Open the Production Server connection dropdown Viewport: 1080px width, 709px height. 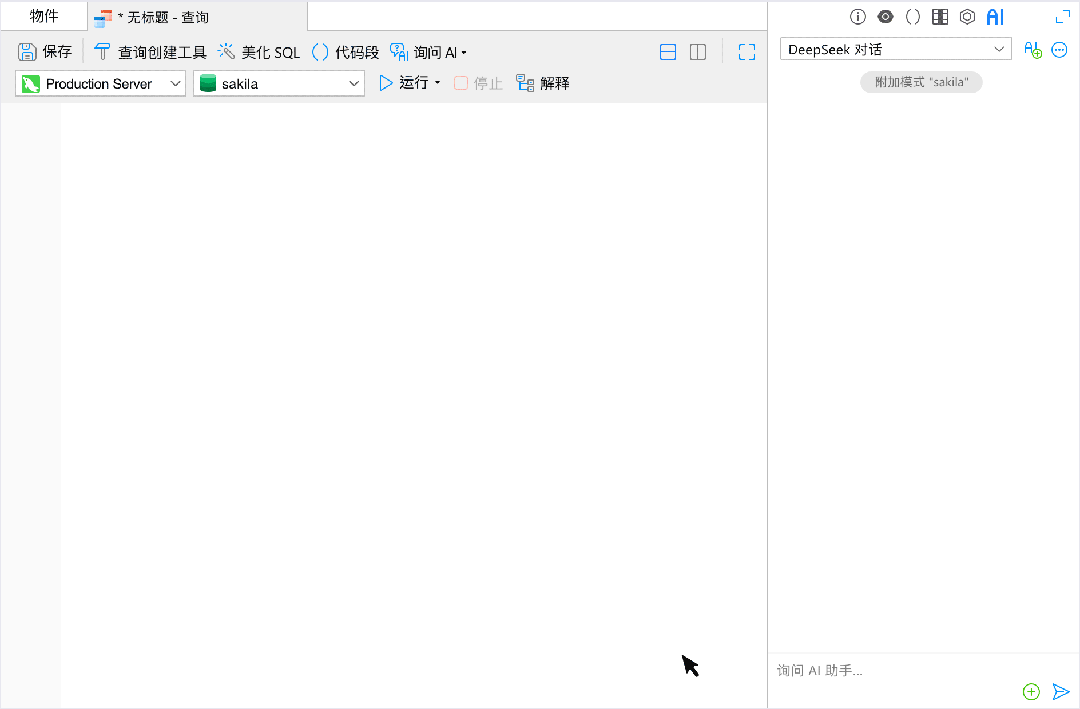[x=101, y=83]
